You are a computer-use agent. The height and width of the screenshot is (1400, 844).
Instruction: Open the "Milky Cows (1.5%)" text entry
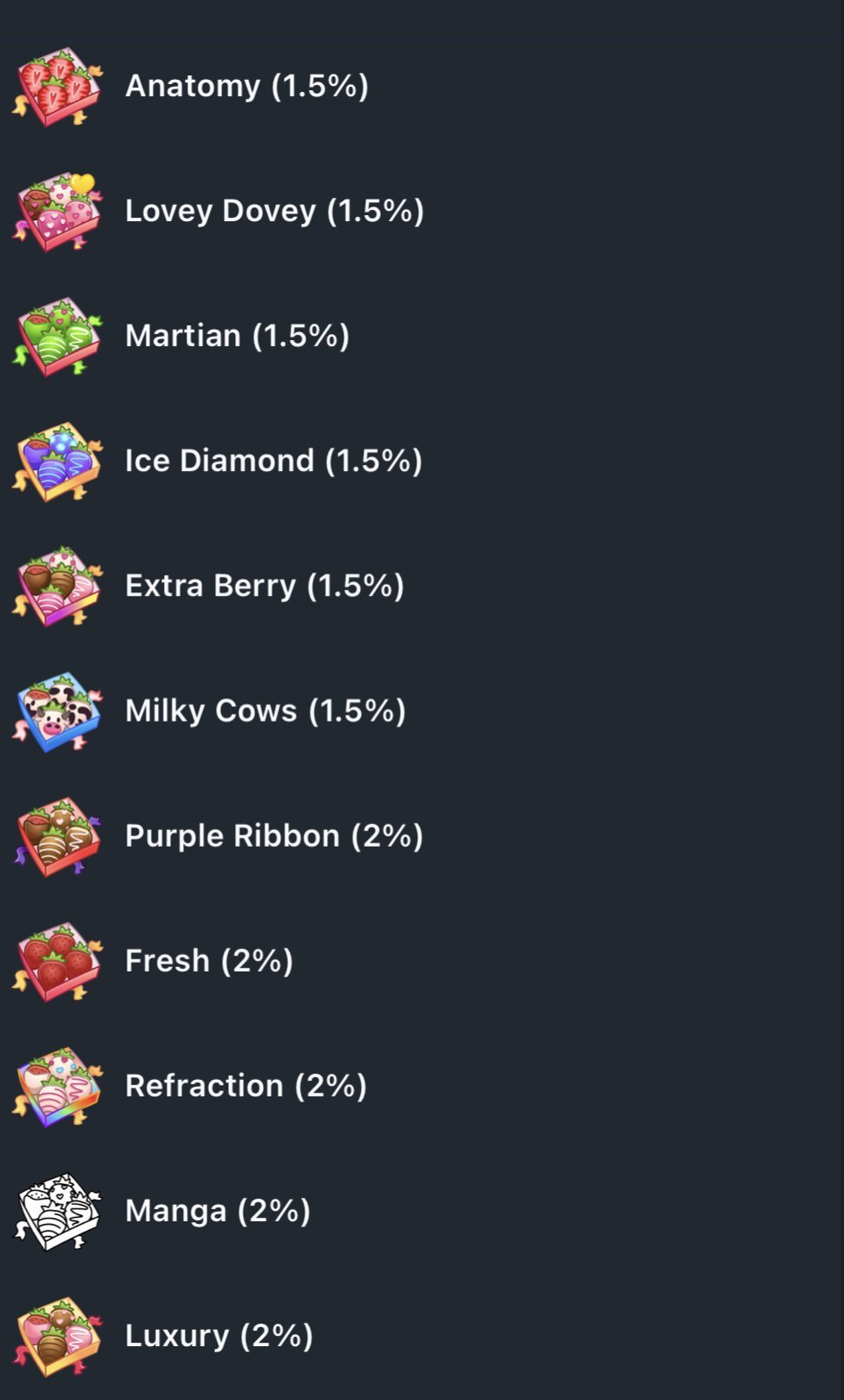click(265, 710)
